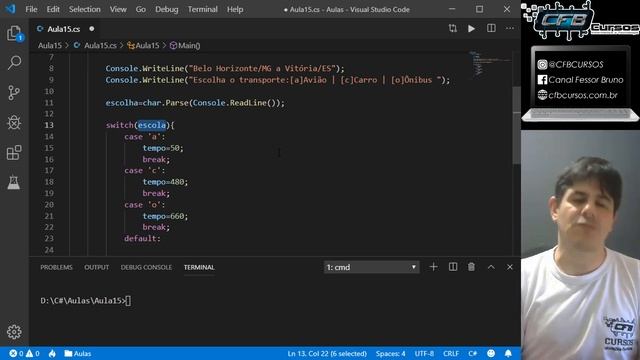This screenshot has height=360, width=640.
Task: Click Ln 13, Col 22 status entry
Action: [327, 353]
